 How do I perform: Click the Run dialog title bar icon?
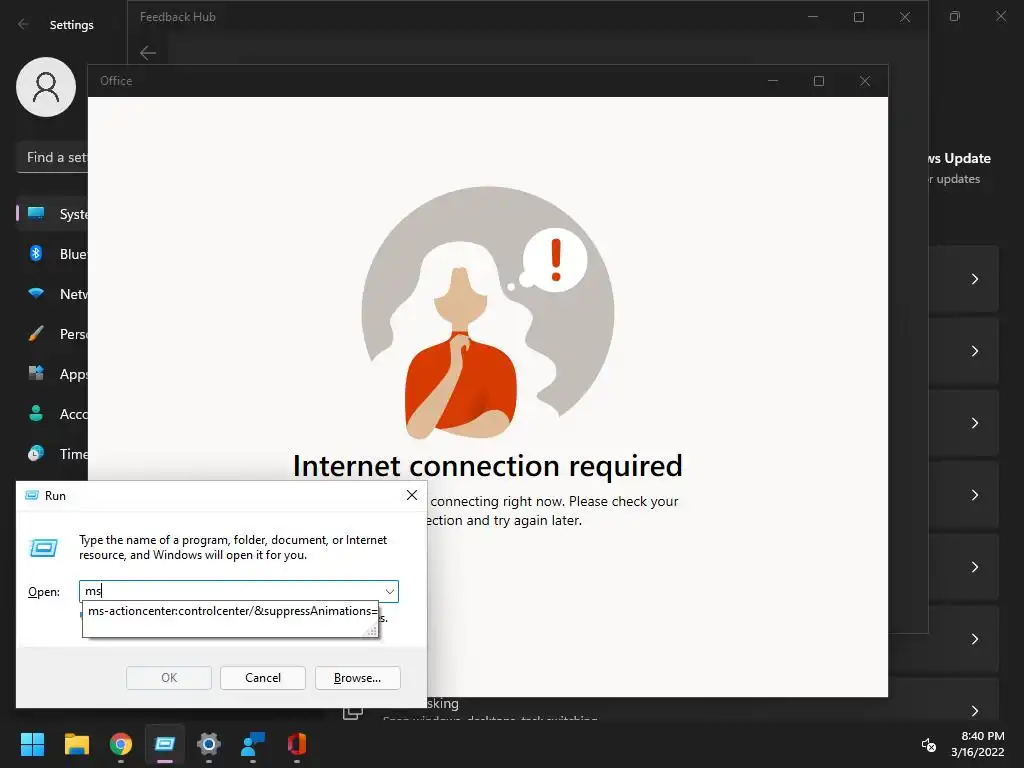coord(31,496)
